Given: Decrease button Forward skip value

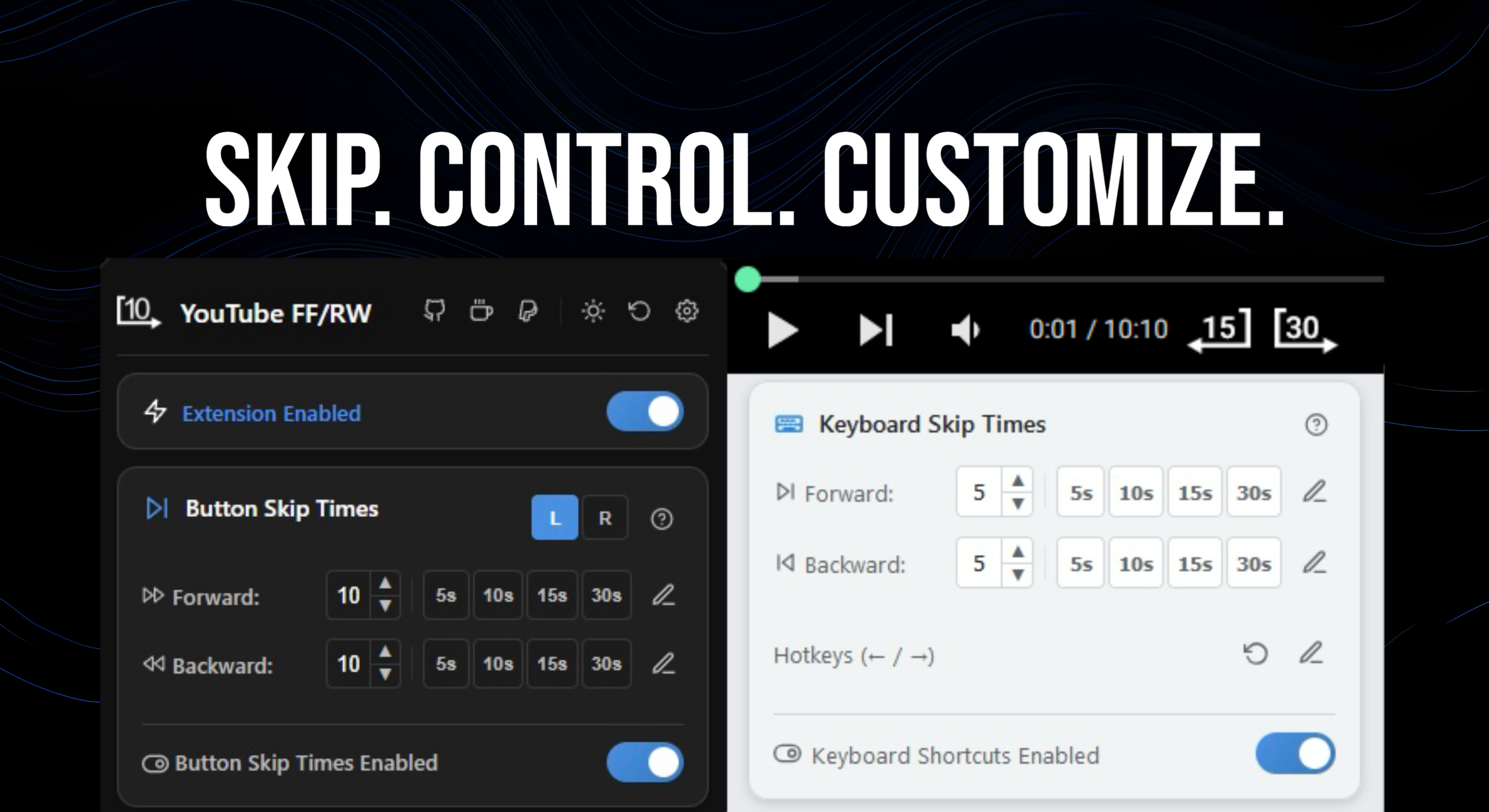Looking at the screenshot, I should pos(385,606).
